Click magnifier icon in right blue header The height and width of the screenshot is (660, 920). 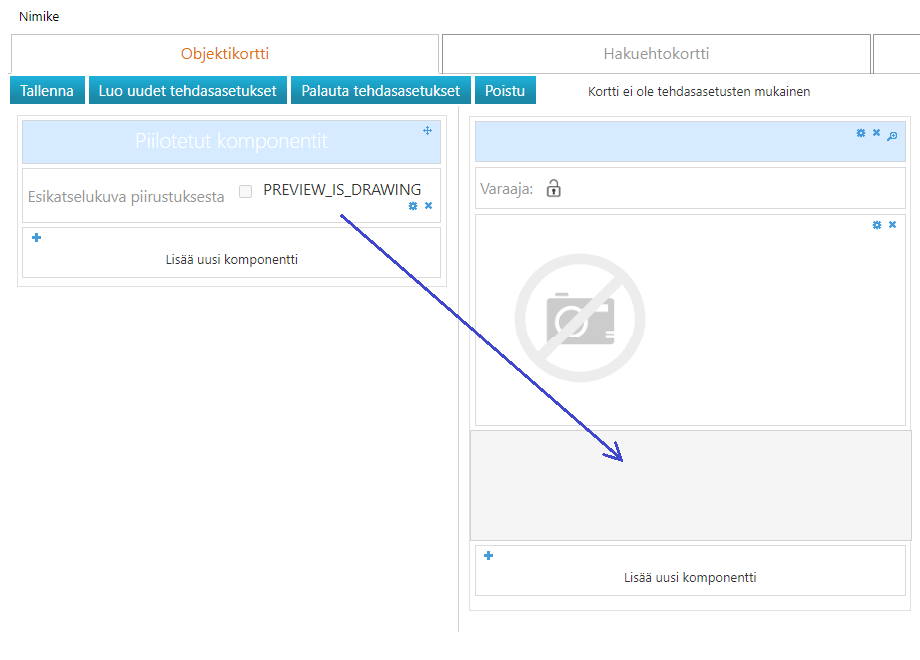(x=892, y=134)
